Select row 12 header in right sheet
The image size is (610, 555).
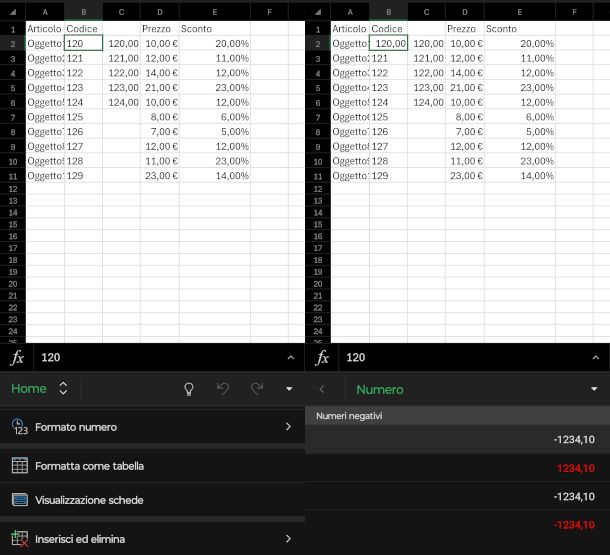318,189
